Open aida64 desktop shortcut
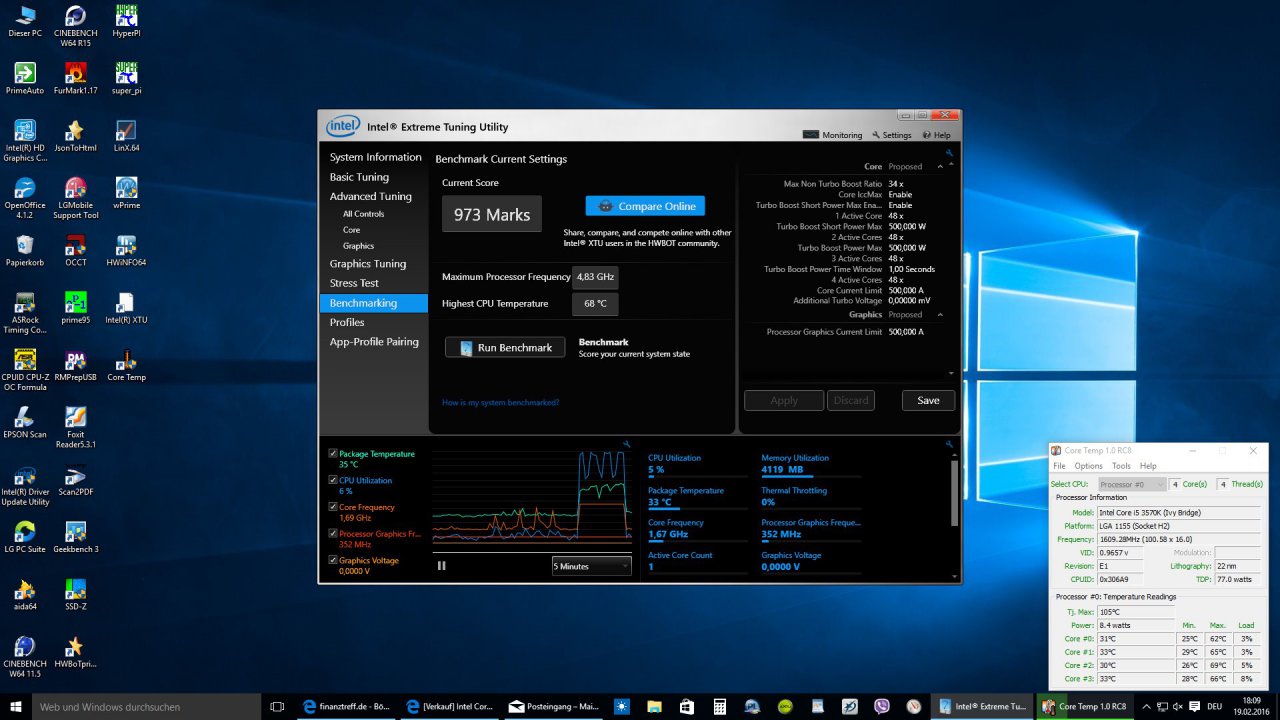The height and width of the screenshot is (720, 1280). tap(25, 595)
